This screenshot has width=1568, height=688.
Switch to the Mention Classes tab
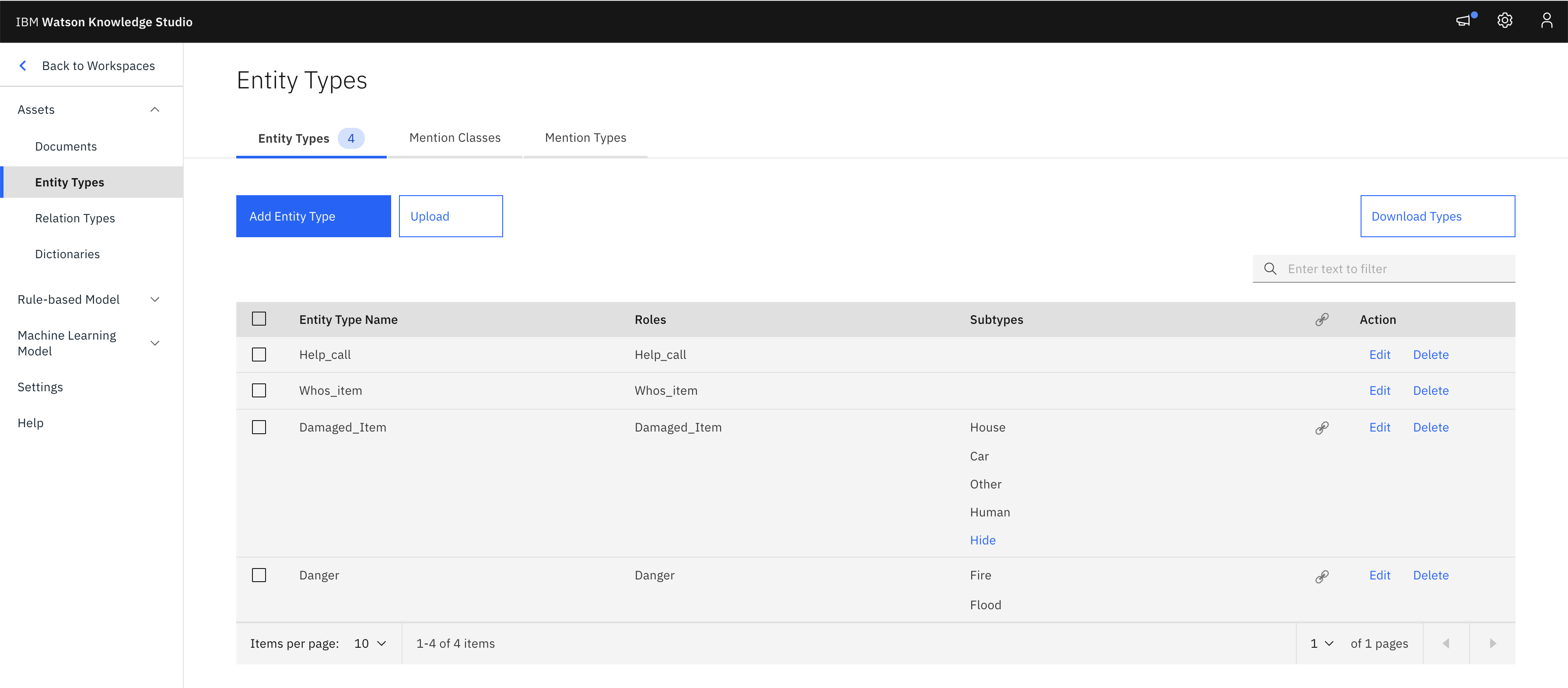tap(455, 138)
